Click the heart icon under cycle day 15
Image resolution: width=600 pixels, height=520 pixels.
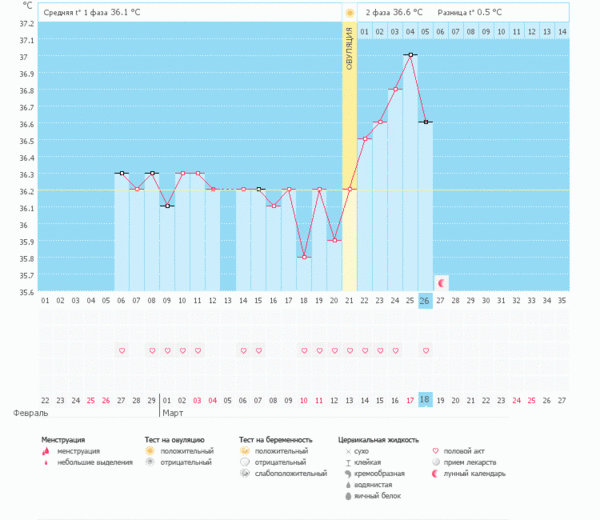point(259,351)
